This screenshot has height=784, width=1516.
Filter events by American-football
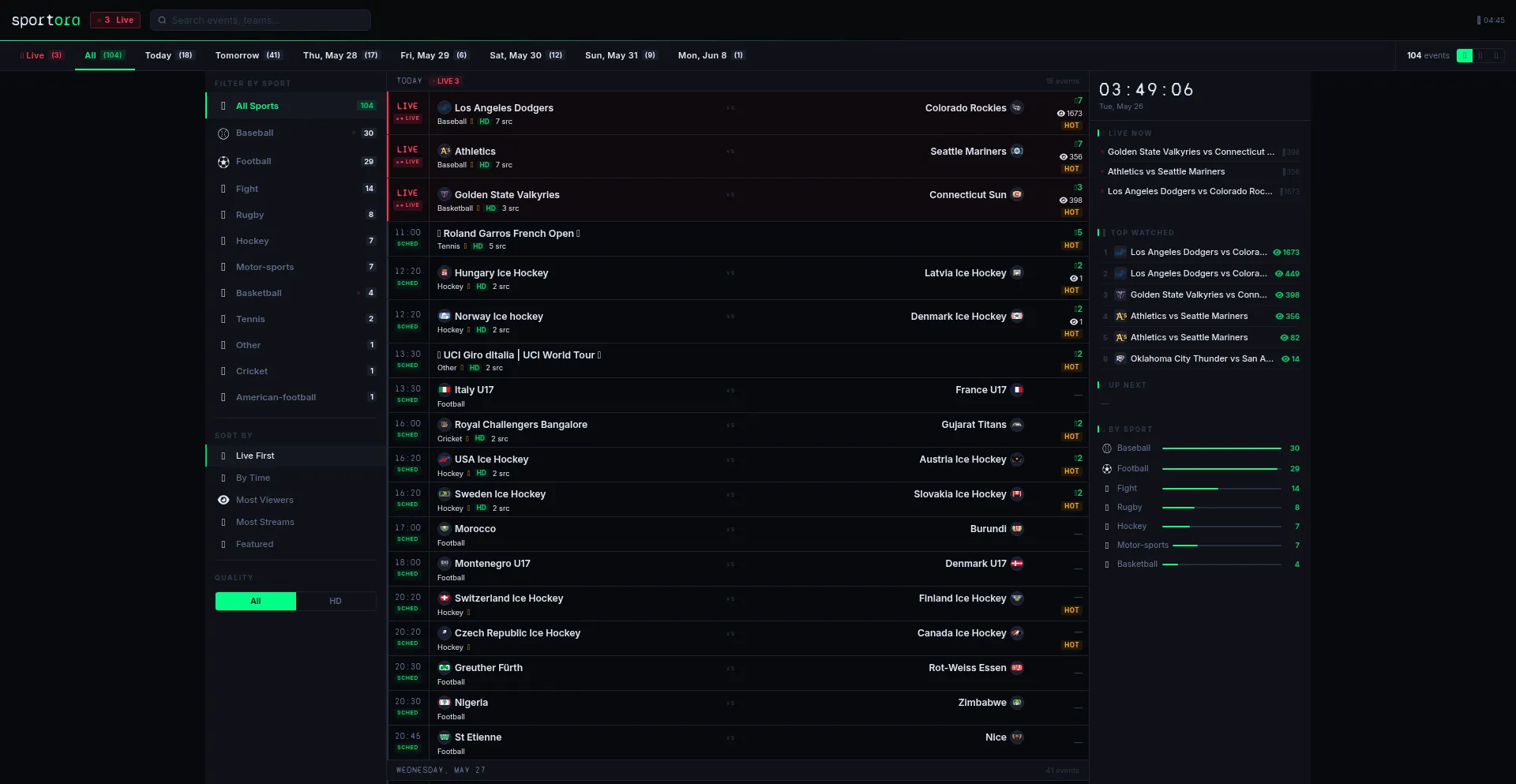tap(296, 397)
